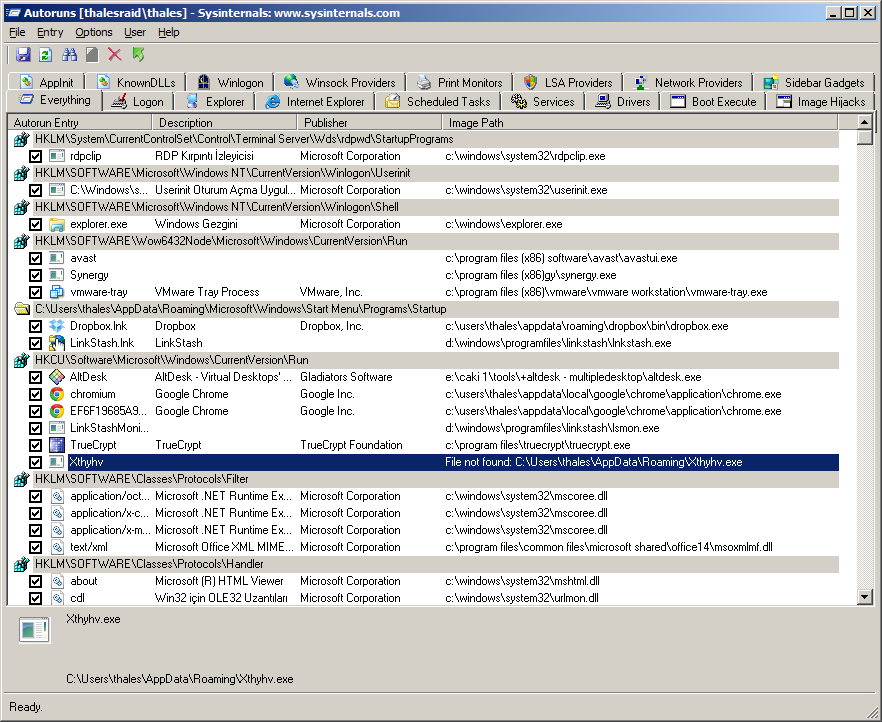Click the Startup folder yellow folder icon

[x=21, y=309]
